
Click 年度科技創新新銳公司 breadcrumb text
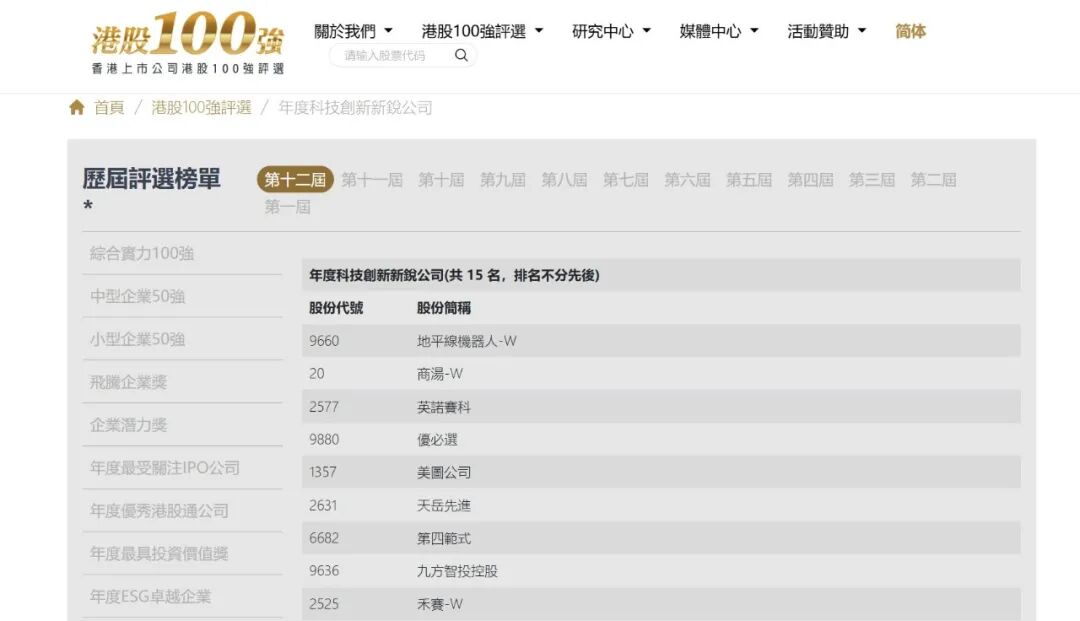point(355,107)
